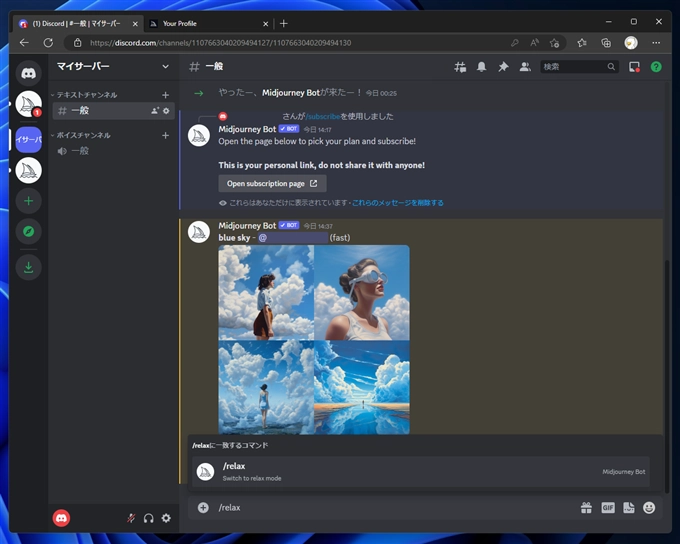The height and width of the screenshot is (544, 680).
Task: Open the sailboat server below マイサーバー icon
Action: (x=29, y=170)
